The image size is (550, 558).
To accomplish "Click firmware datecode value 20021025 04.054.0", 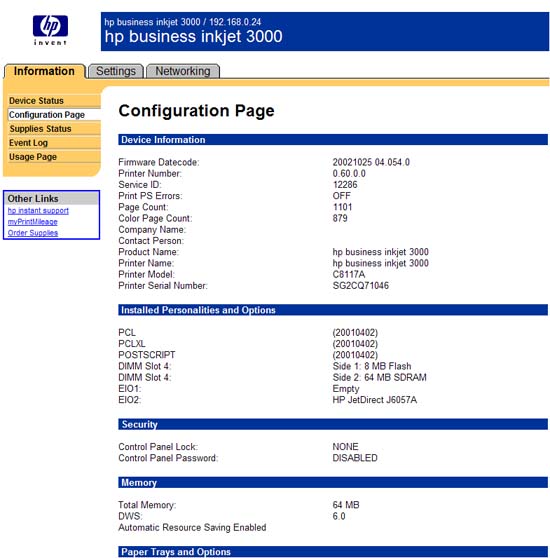I will point(371,162).
